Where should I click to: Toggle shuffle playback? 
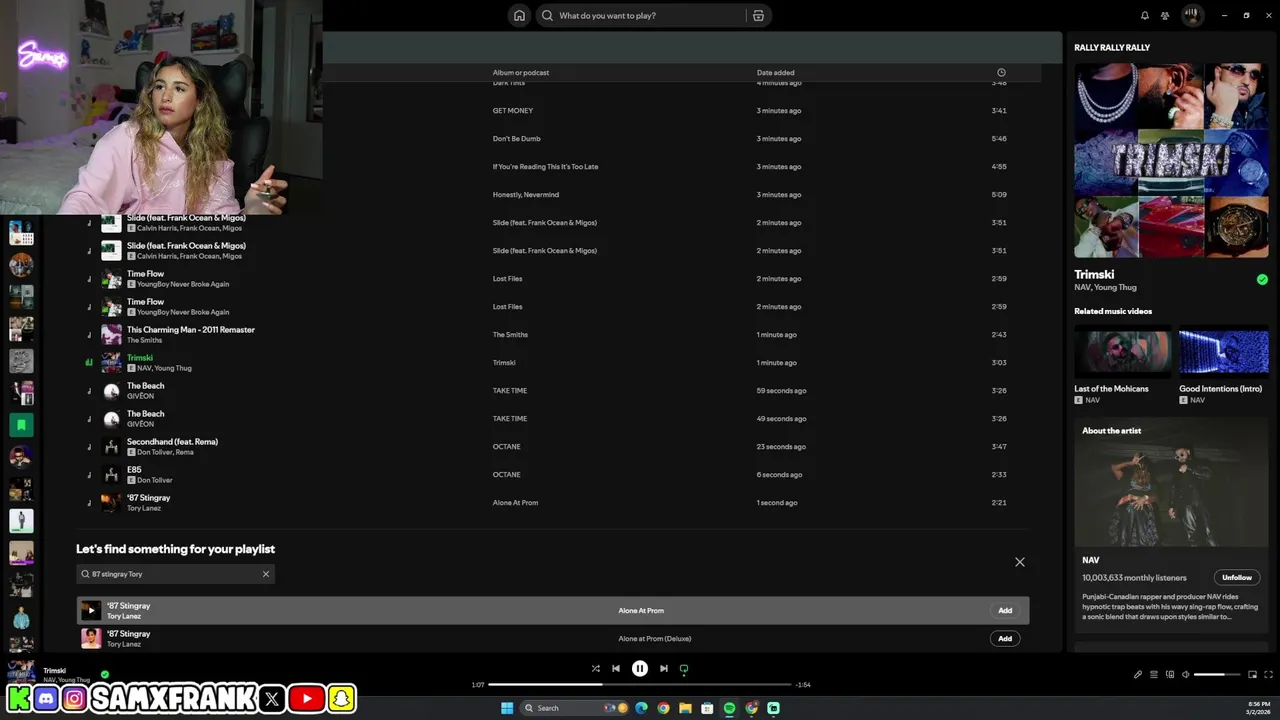pos(595,668)
